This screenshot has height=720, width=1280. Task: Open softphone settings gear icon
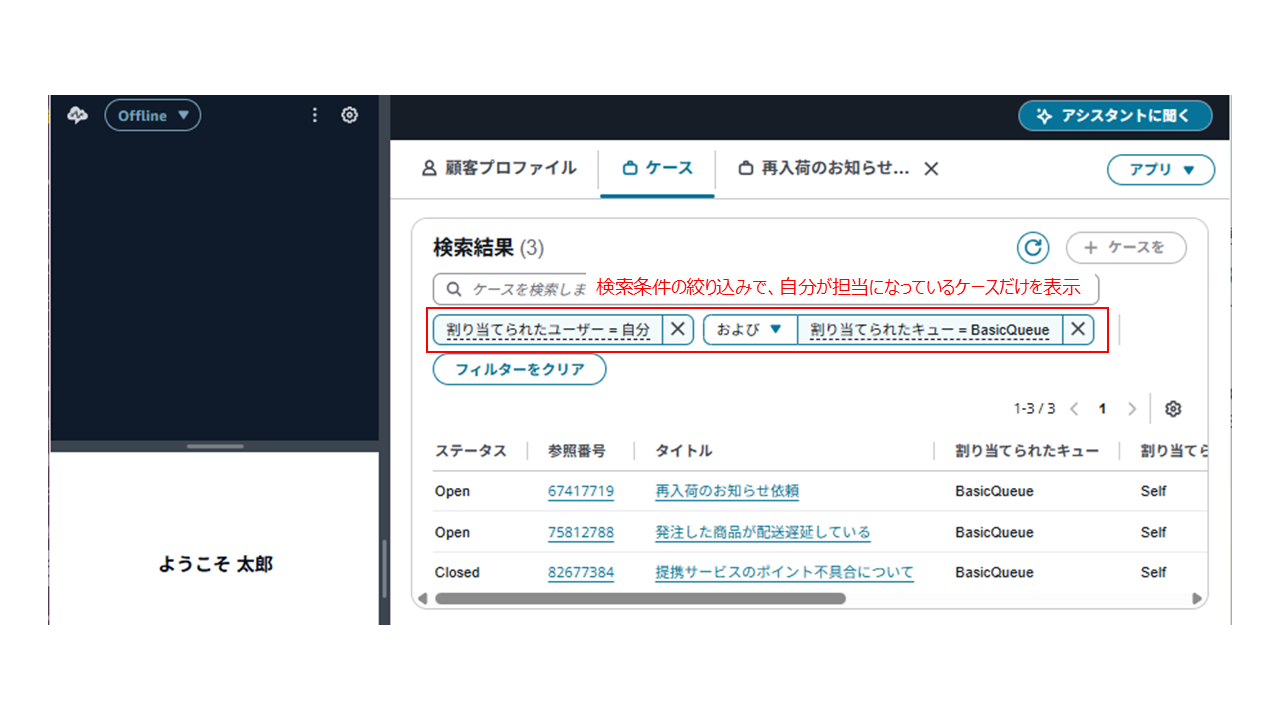coord(349,116)
